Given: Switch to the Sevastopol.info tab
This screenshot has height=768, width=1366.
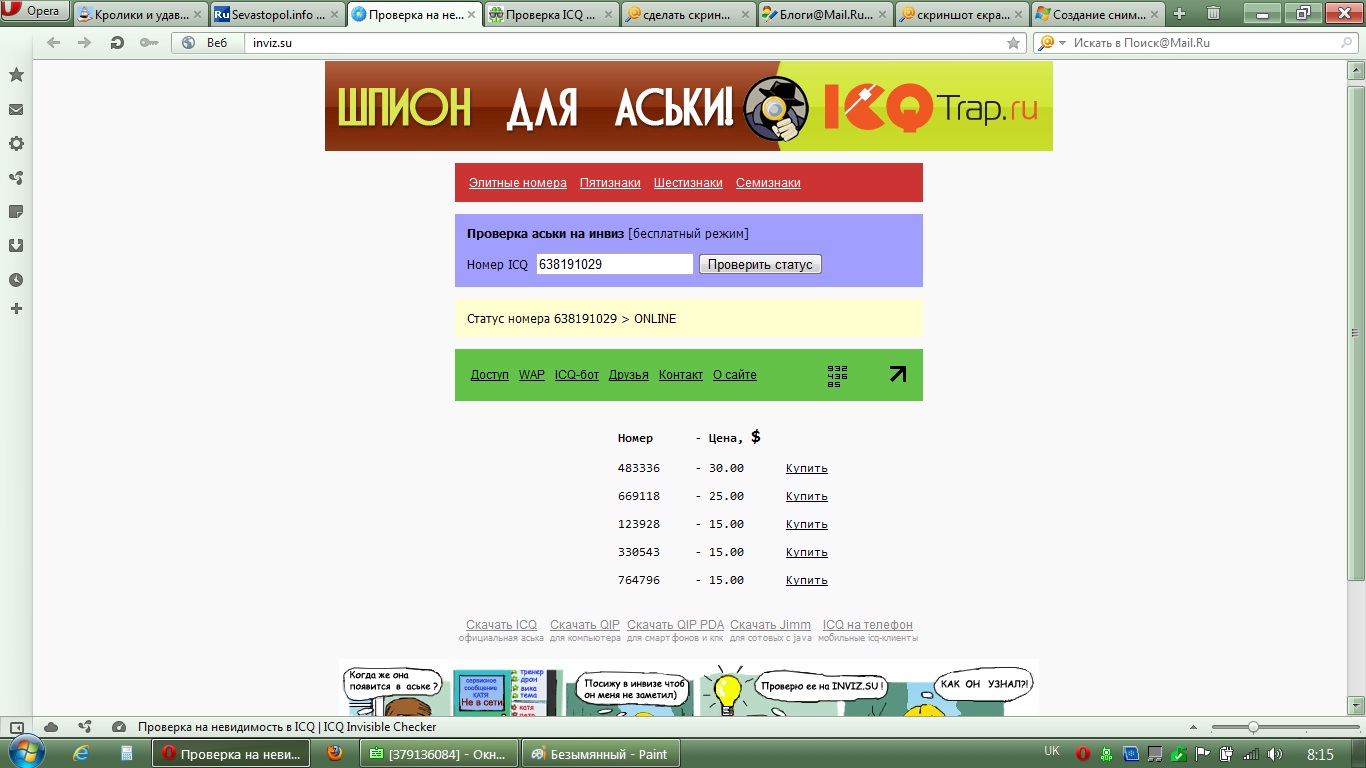Looking at the screenshot, I should point(276,15).
